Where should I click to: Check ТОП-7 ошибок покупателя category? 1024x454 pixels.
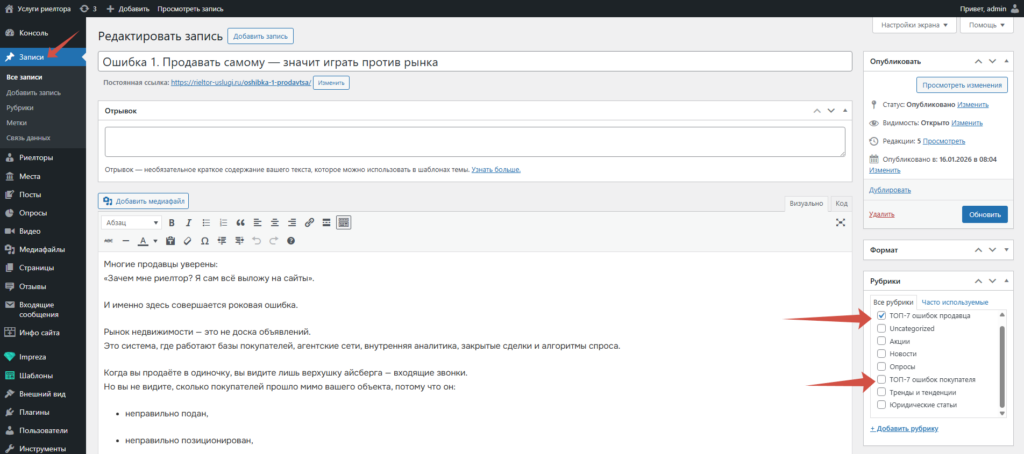point(882,380)
